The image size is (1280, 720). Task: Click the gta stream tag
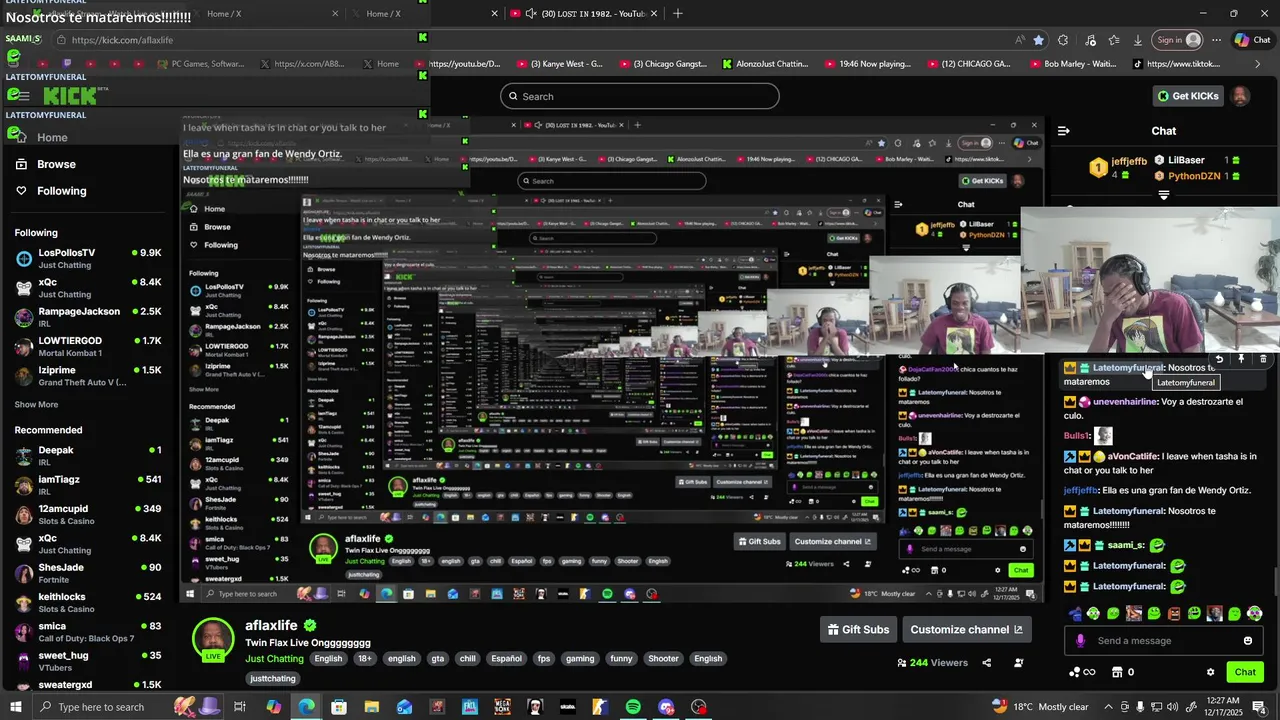point(437,659)
